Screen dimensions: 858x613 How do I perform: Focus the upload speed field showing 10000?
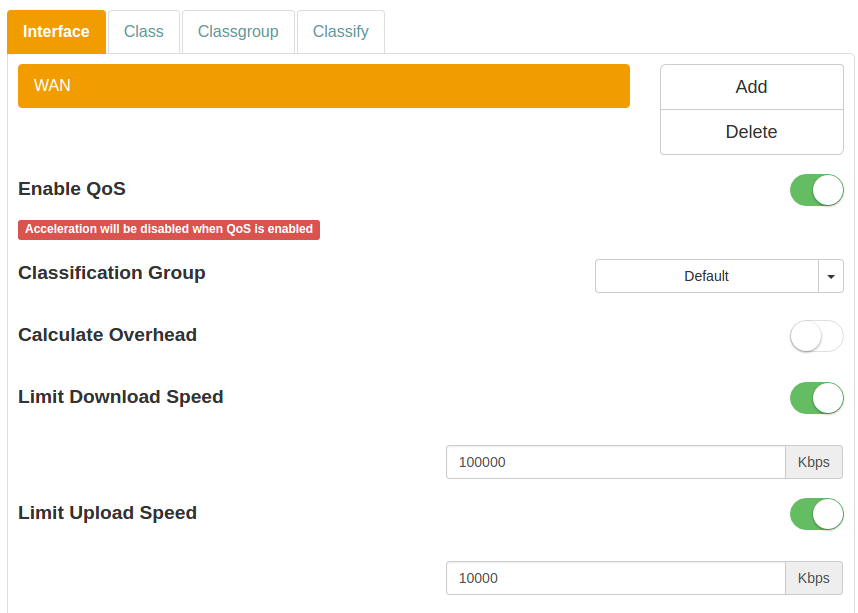coord(615,578)
